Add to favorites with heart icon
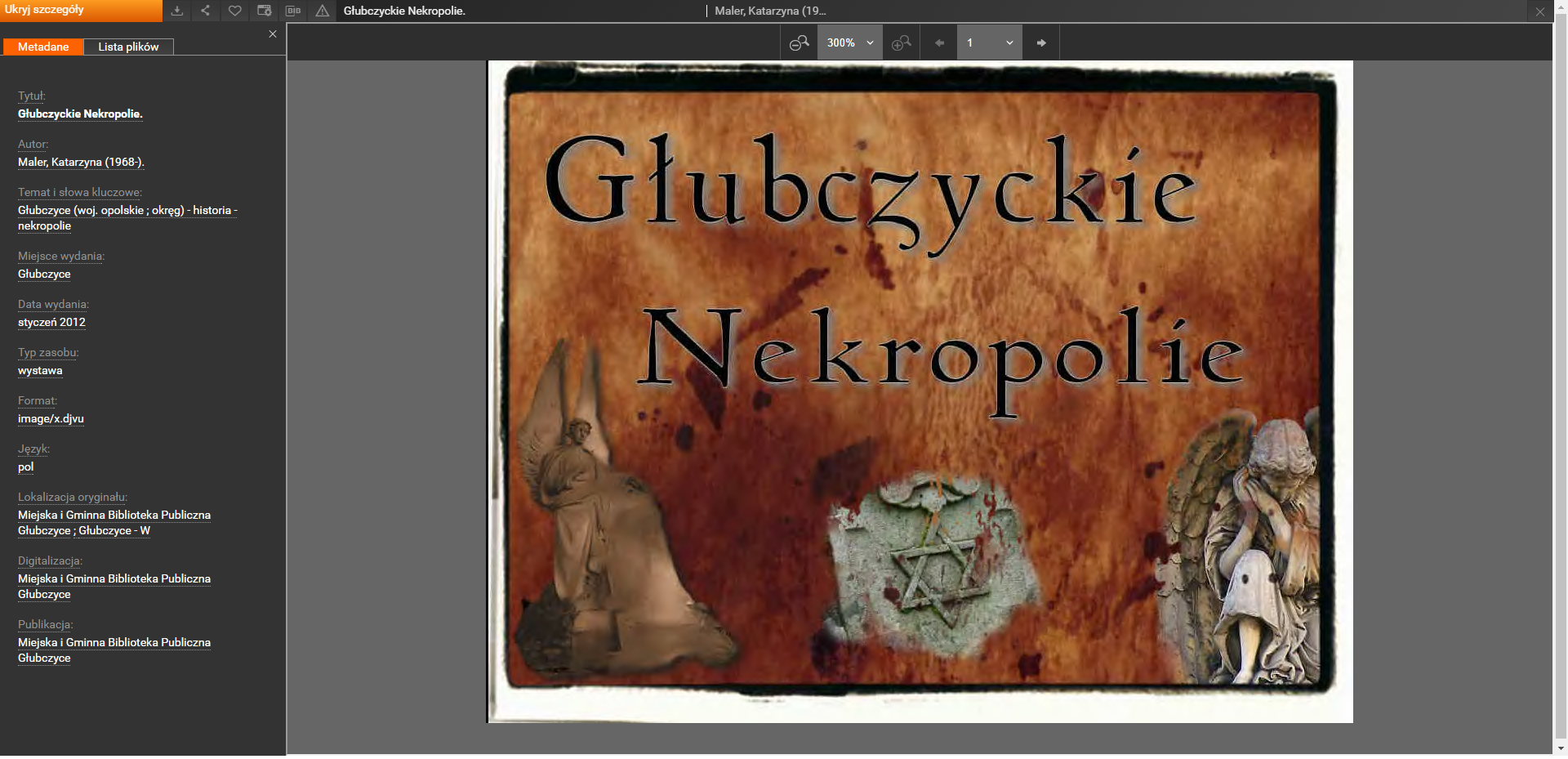The width and height of the screenshot is (1568, 759). 235,11
